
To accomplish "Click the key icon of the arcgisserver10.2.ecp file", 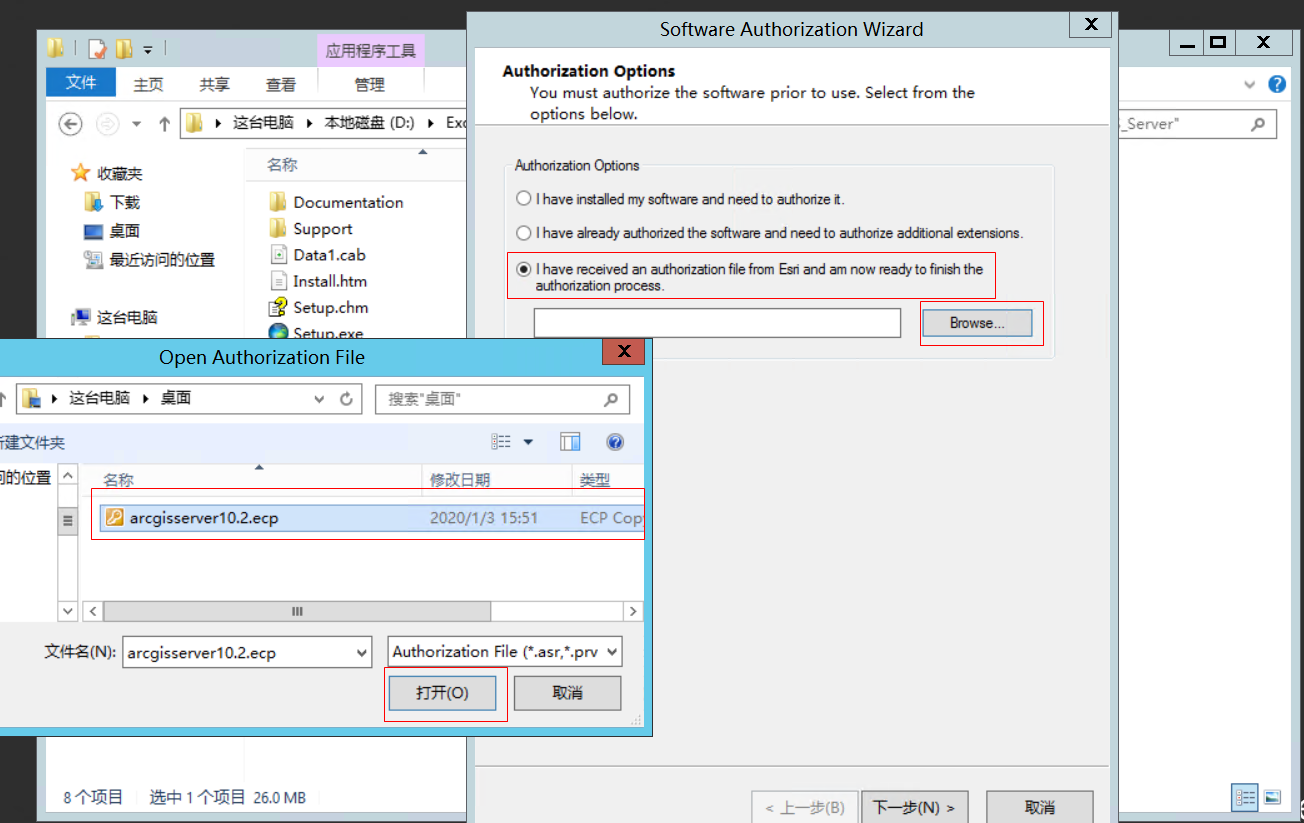I will [114, 518].
